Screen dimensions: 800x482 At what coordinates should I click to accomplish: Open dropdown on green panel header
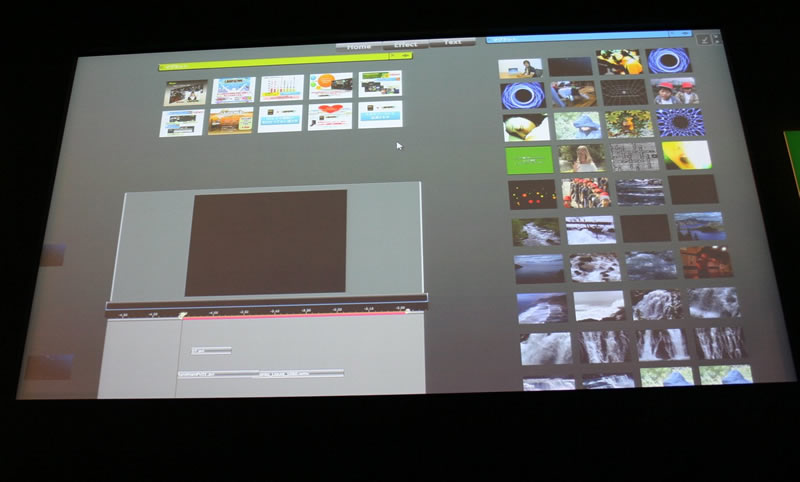click(400, 56)
